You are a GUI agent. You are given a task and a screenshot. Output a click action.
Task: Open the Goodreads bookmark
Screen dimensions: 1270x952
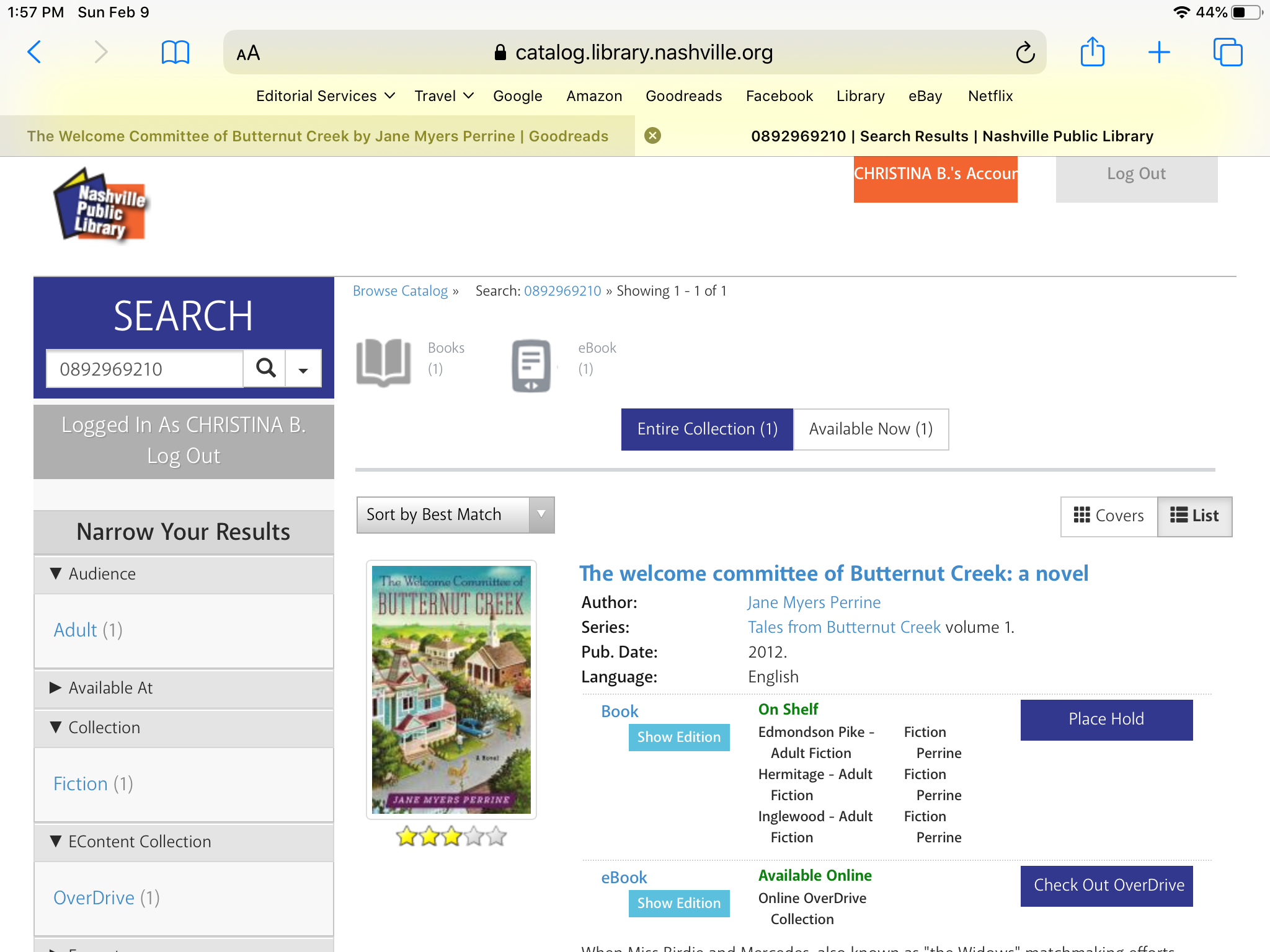(683, 96)
